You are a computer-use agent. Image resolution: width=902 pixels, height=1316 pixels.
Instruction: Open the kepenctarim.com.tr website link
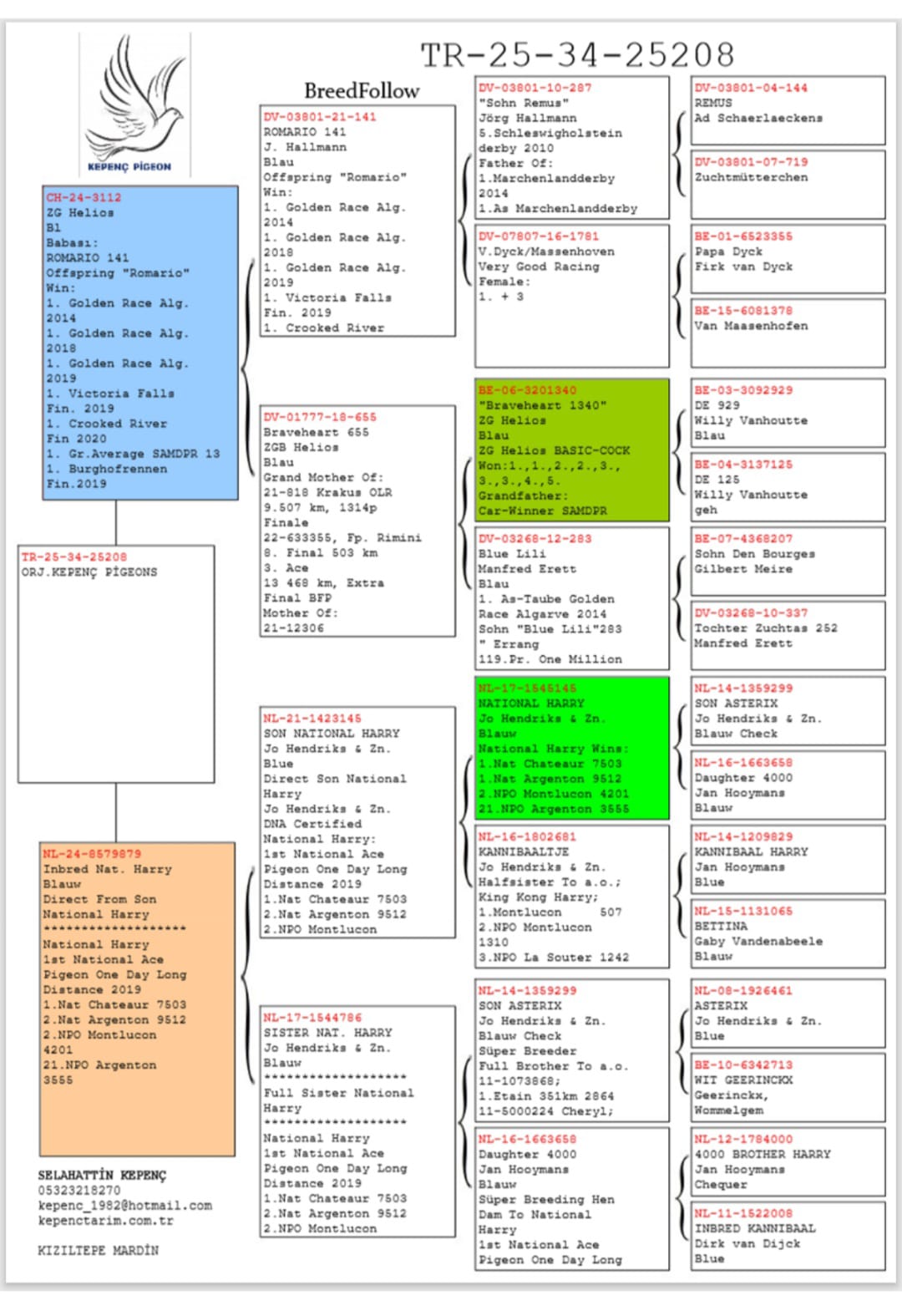[105, 1221]
